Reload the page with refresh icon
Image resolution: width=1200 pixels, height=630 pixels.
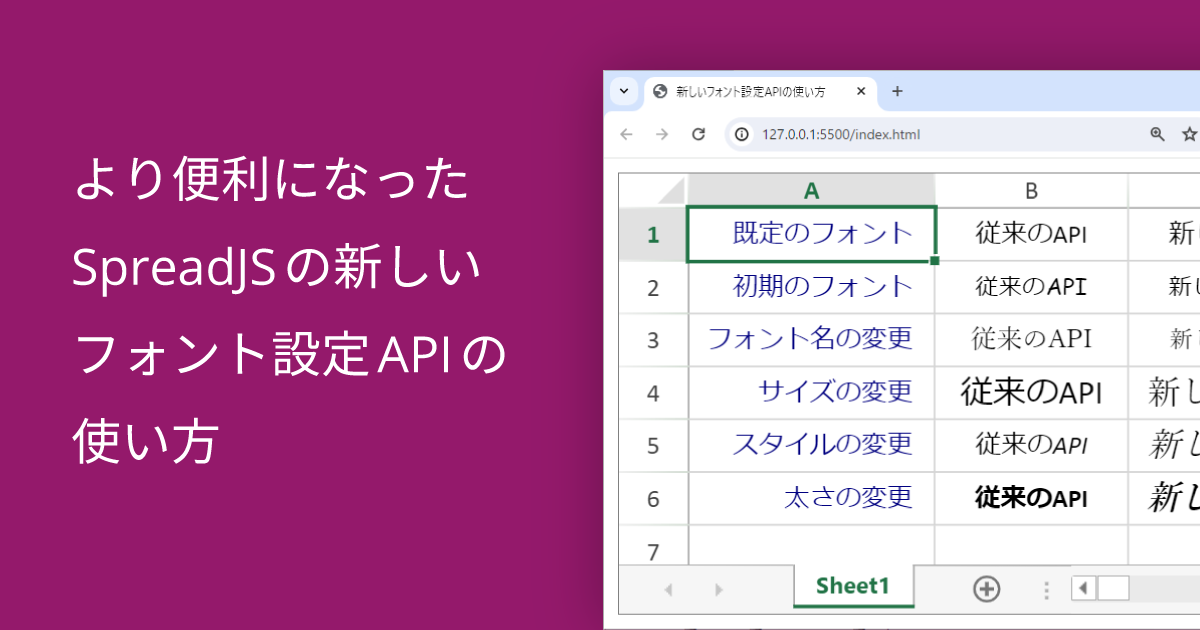pyautogui.click(x=699, y=135)
